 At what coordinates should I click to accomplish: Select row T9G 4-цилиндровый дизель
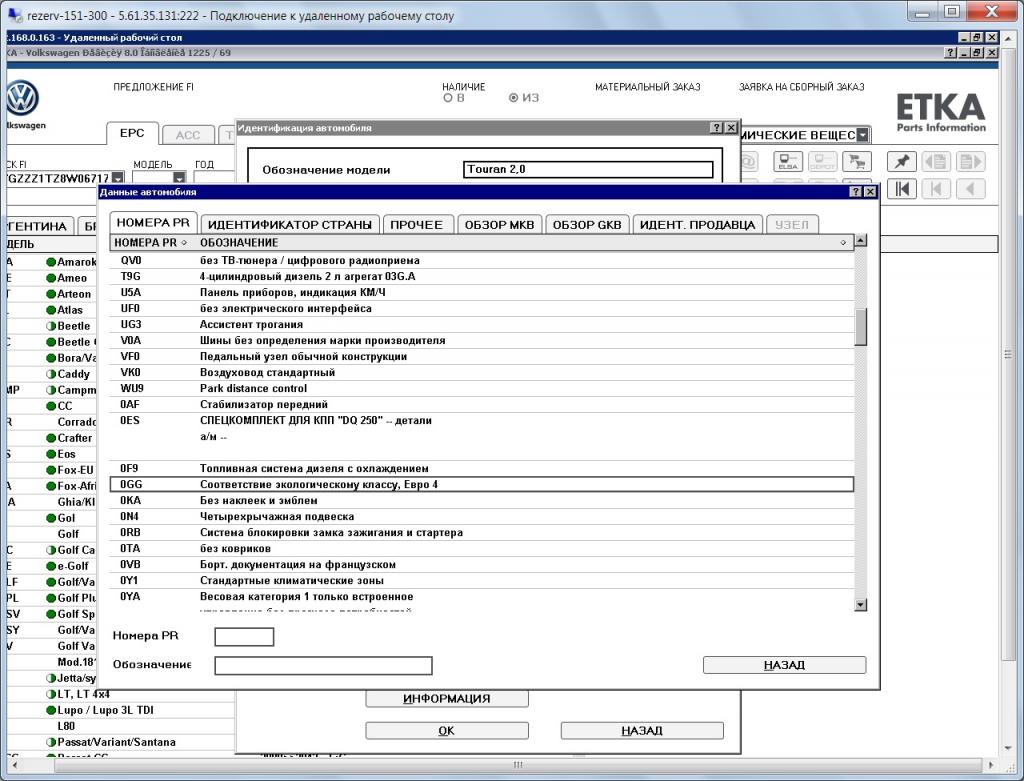pyautogui.click(x=482, y=277)
